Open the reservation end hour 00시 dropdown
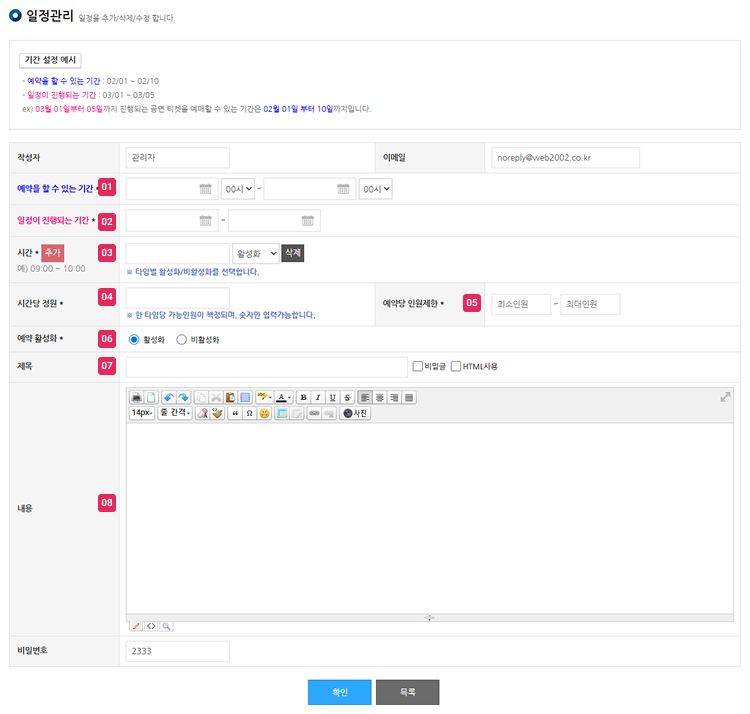 375,189
